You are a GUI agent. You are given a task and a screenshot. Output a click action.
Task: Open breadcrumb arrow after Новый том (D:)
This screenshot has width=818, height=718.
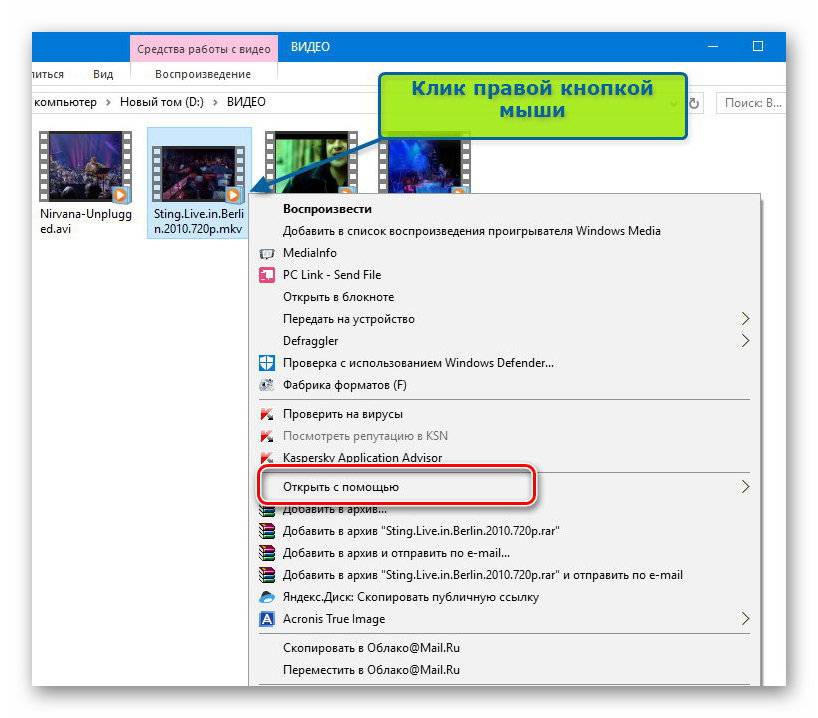tap(215, 102)
